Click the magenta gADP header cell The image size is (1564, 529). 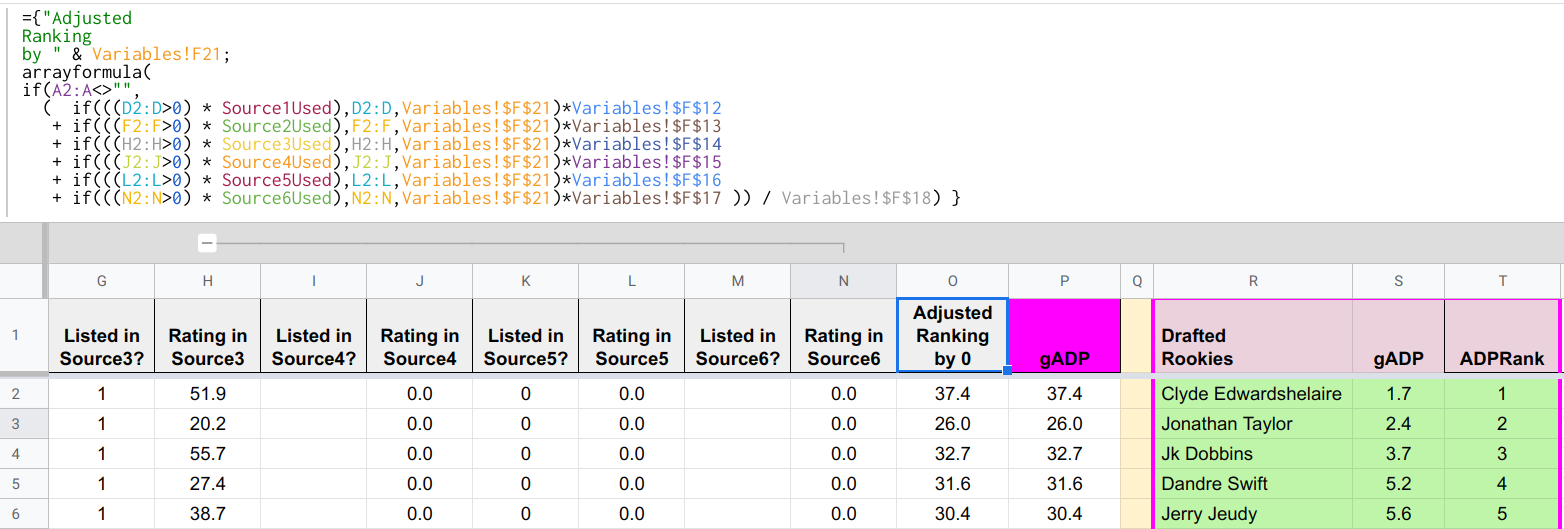[x=1064, y=336]
